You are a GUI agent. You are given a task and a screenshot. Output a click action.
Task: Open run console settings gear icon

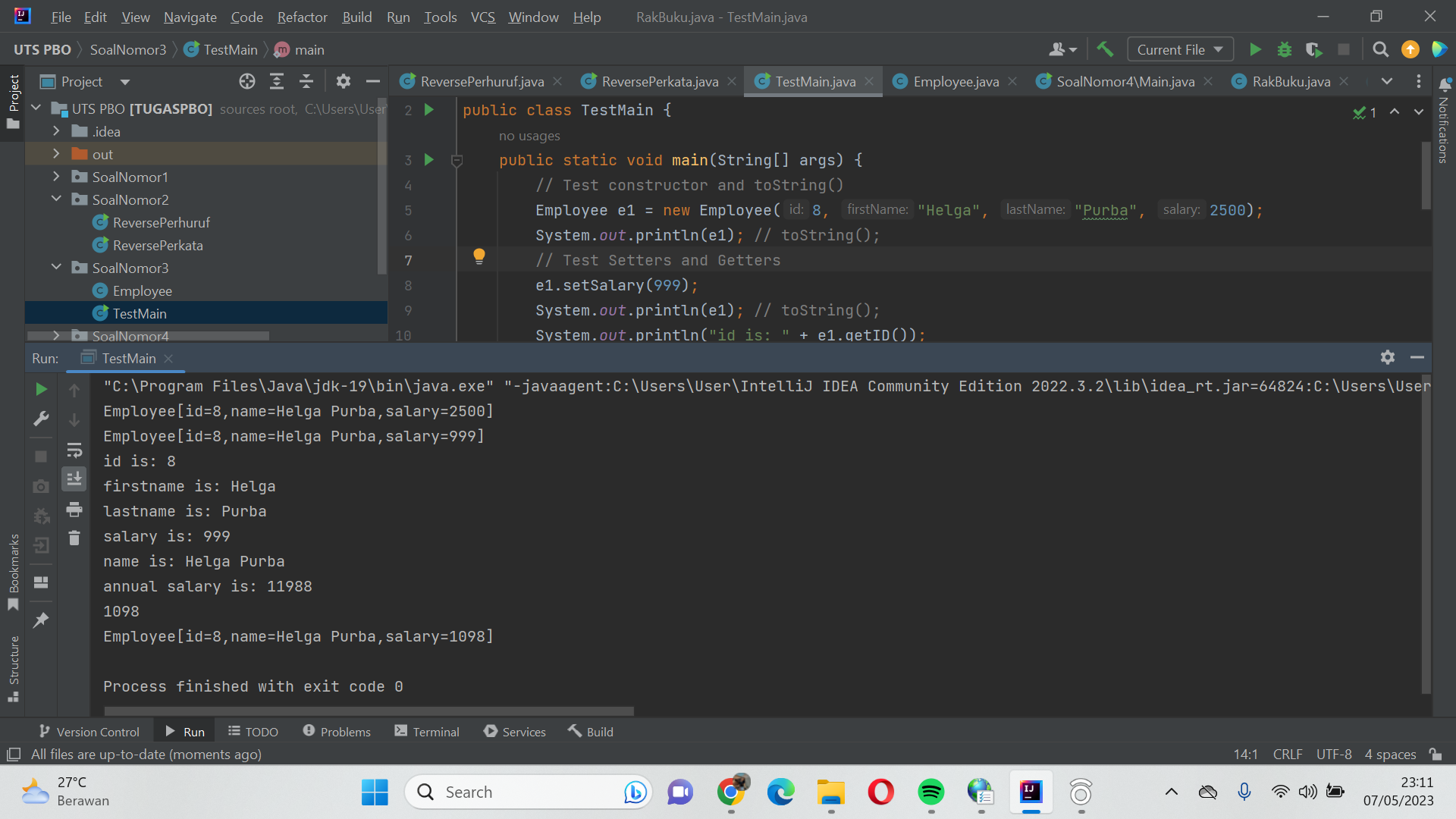pyautogui.click(x=1388, y=357)
